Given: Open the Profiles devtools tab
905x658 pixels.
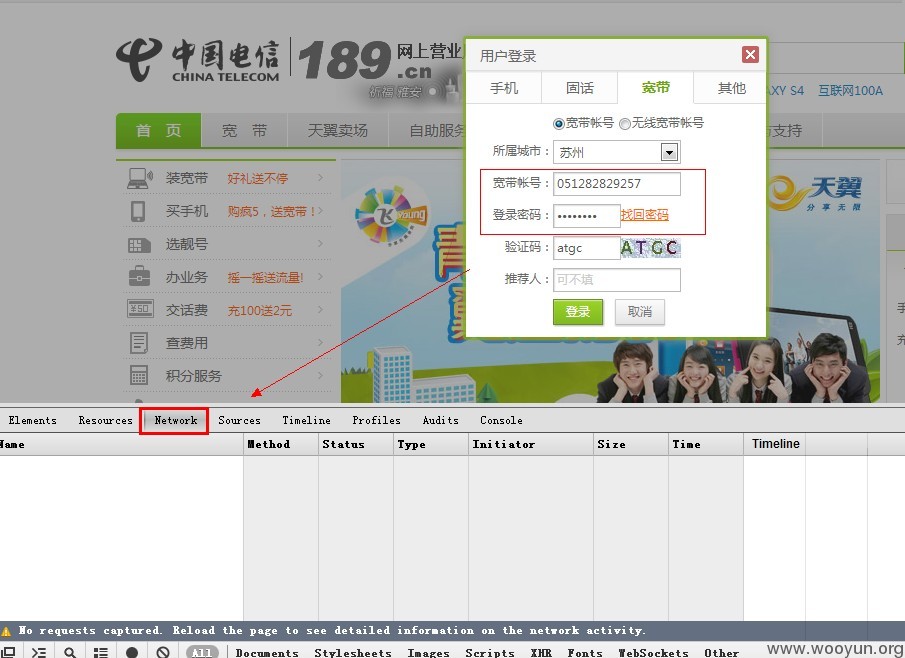Looking at the screenshot, I should (x=376, y=420).
